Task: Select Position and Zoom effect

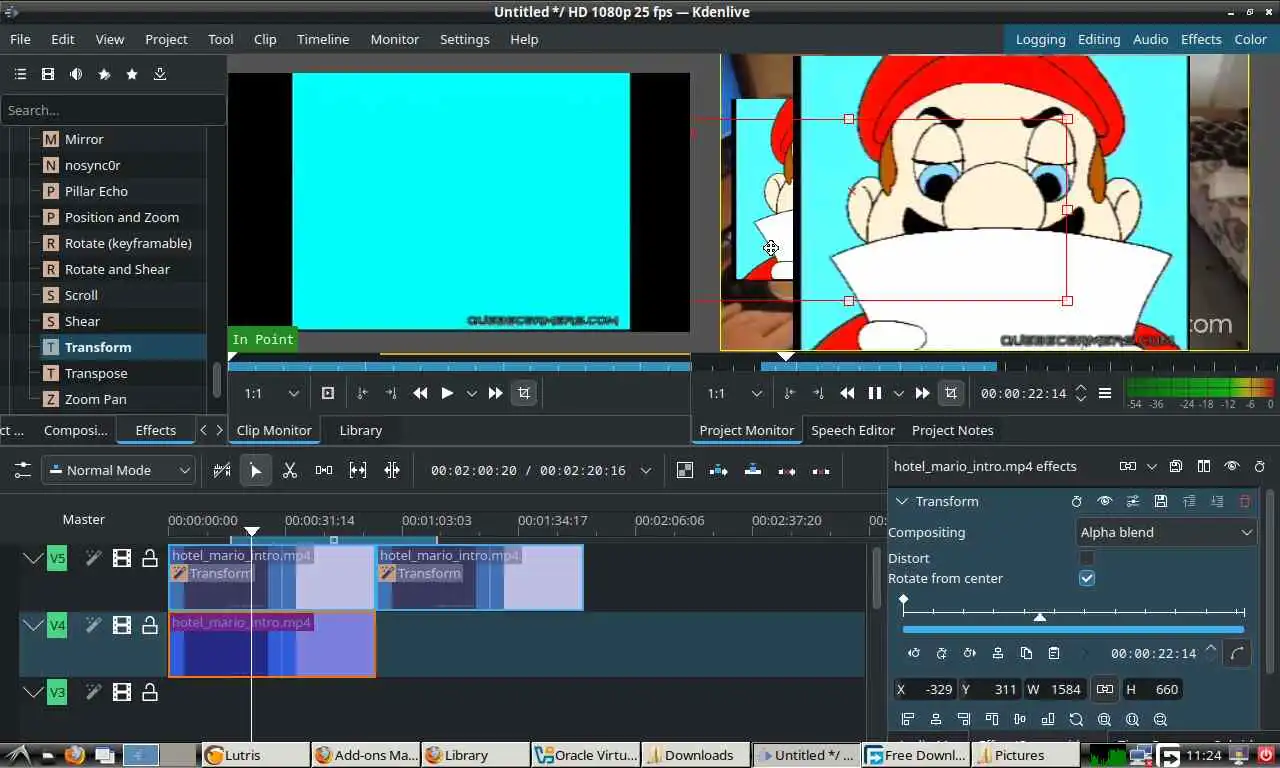Action: tap(122, 217)
